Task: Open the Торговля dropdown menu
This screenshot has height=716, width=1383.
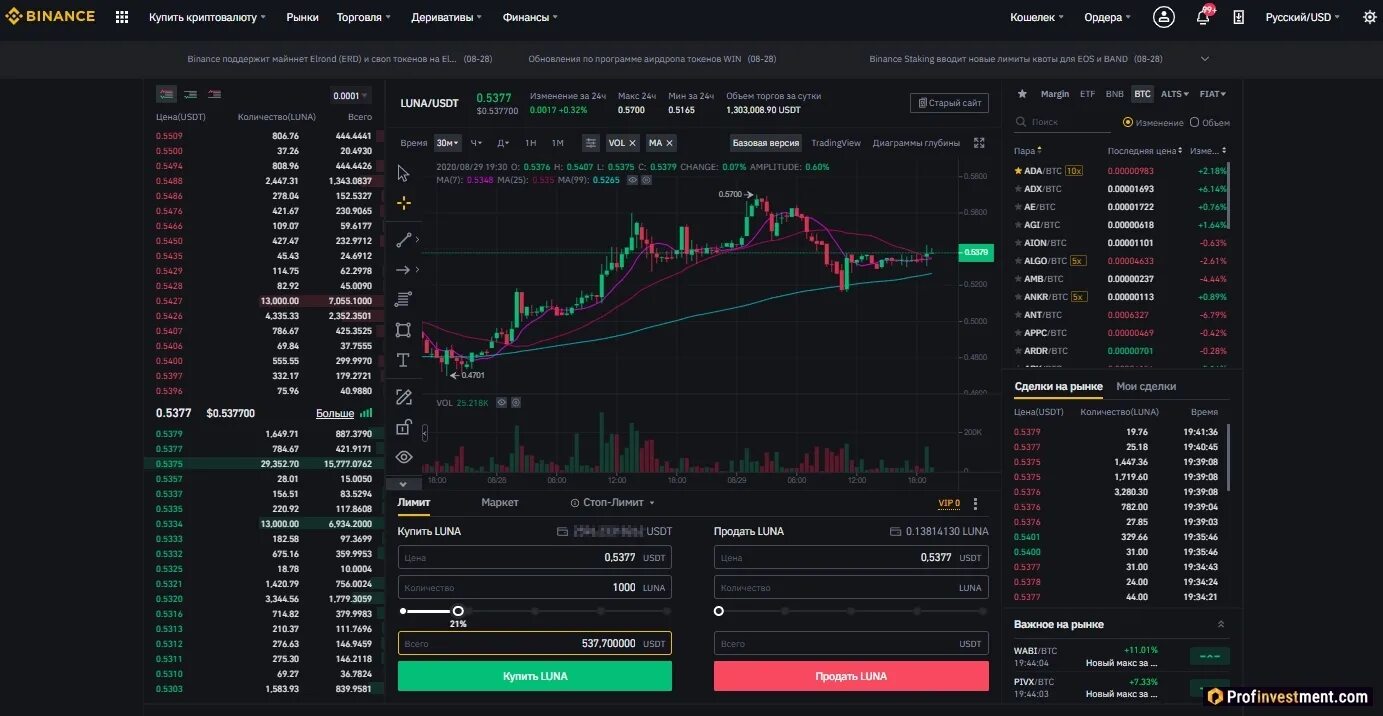Action: (x=364, y=17)
